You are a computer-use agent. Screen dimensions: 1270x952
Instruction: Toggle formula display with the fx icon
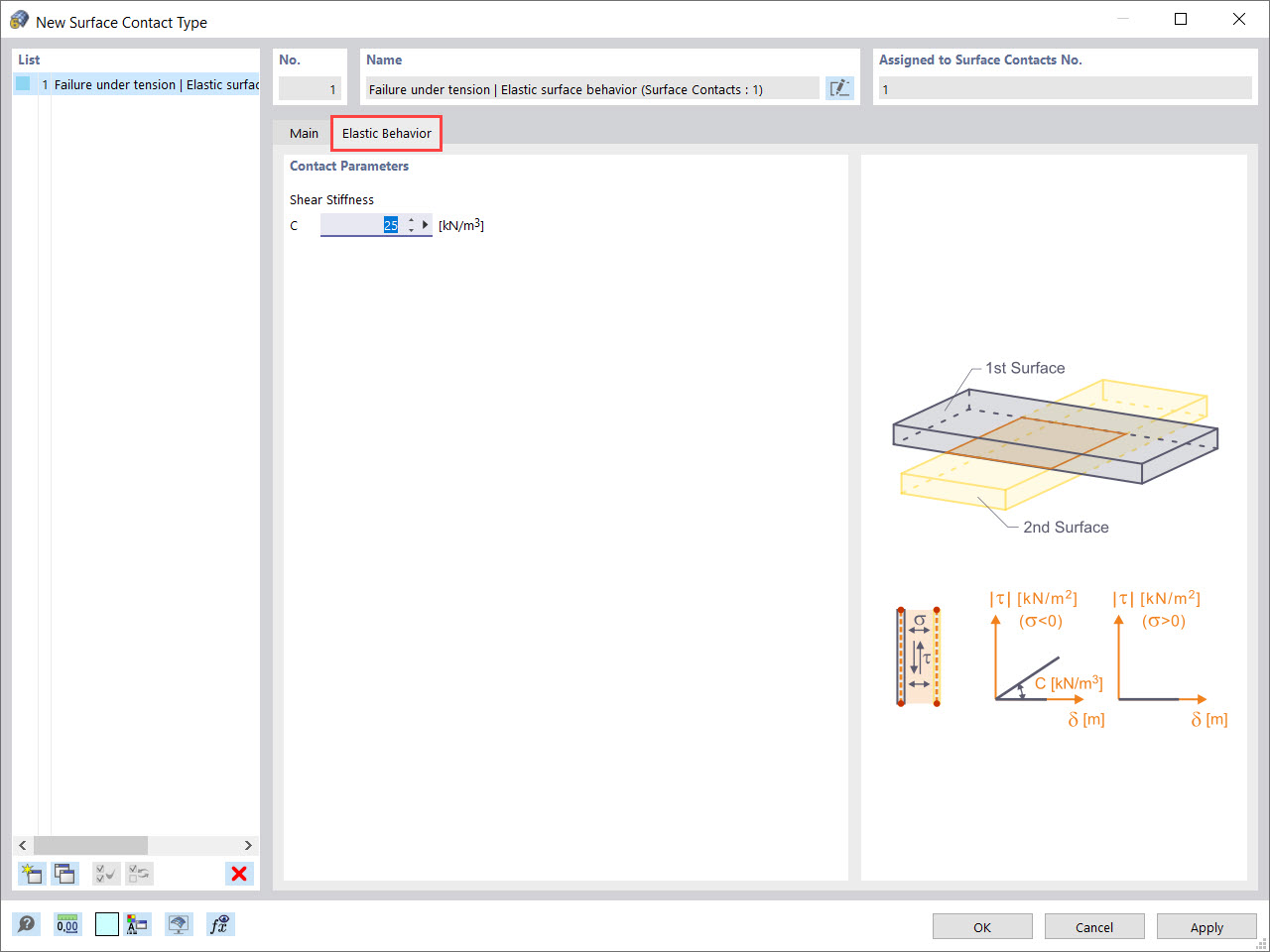(x=220, y=923)
